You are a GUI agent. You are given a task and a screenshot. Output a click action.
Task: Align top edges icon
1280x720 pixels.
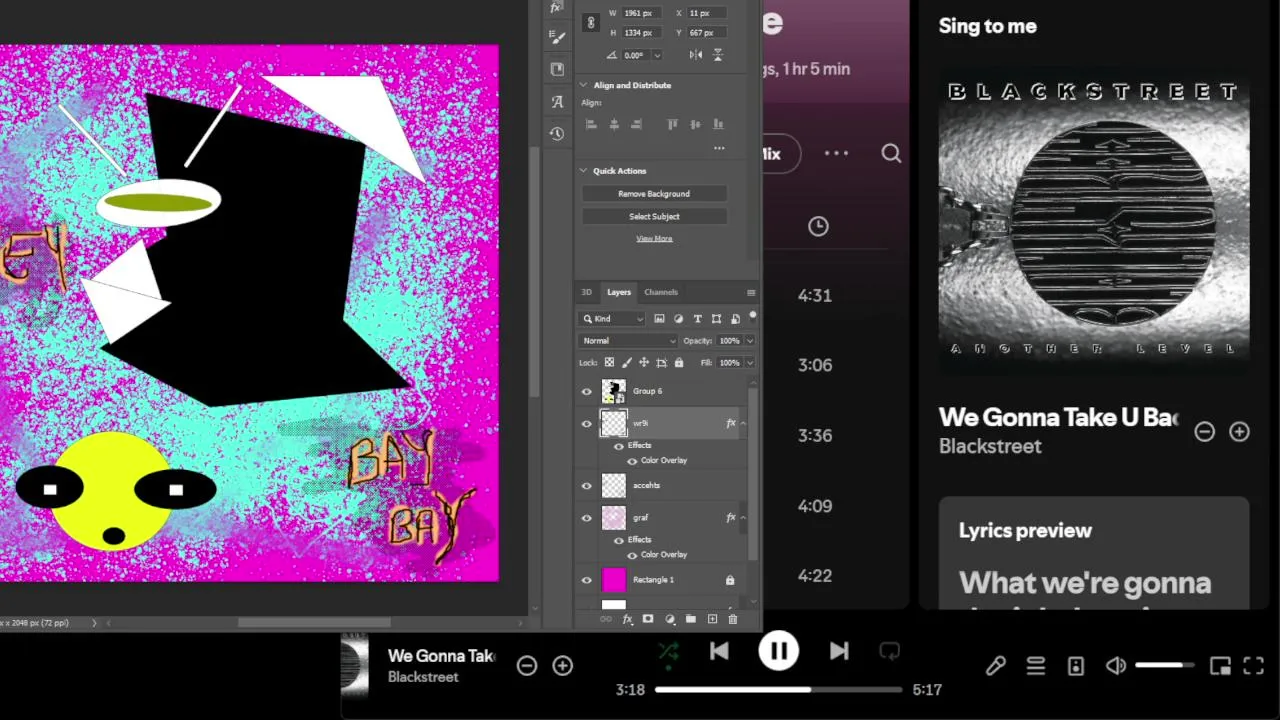672,124
